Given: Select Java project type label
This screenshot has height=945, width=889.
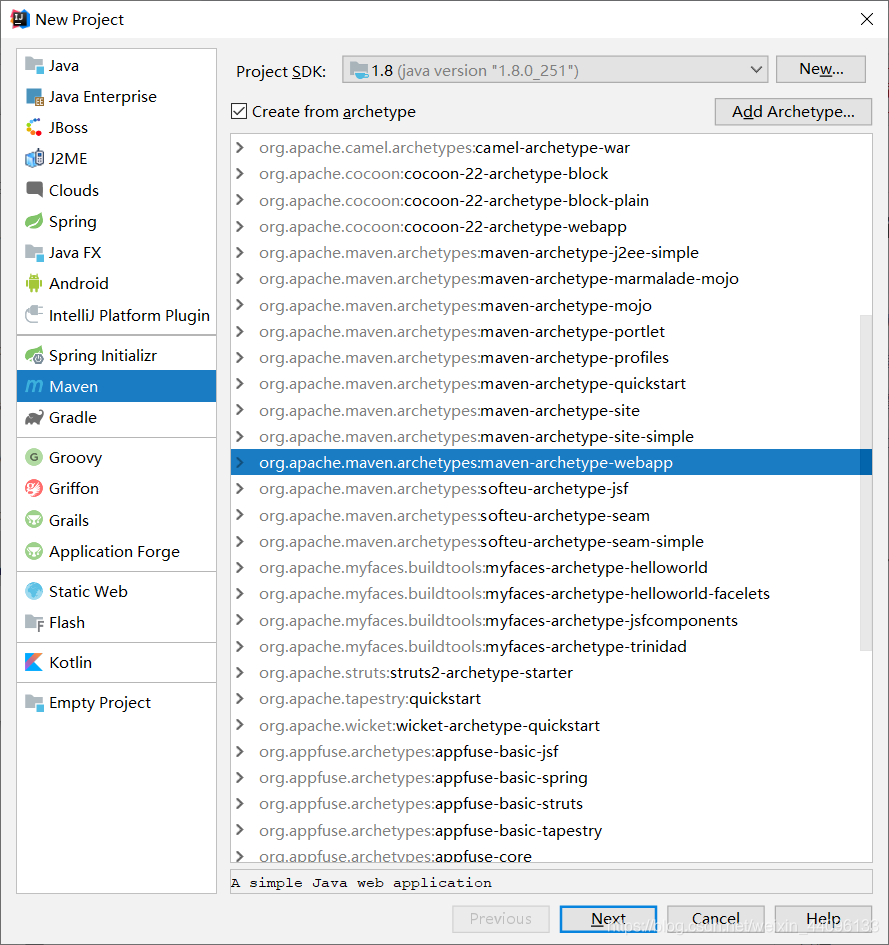Looking at the screenshot, I should point(64,66).
